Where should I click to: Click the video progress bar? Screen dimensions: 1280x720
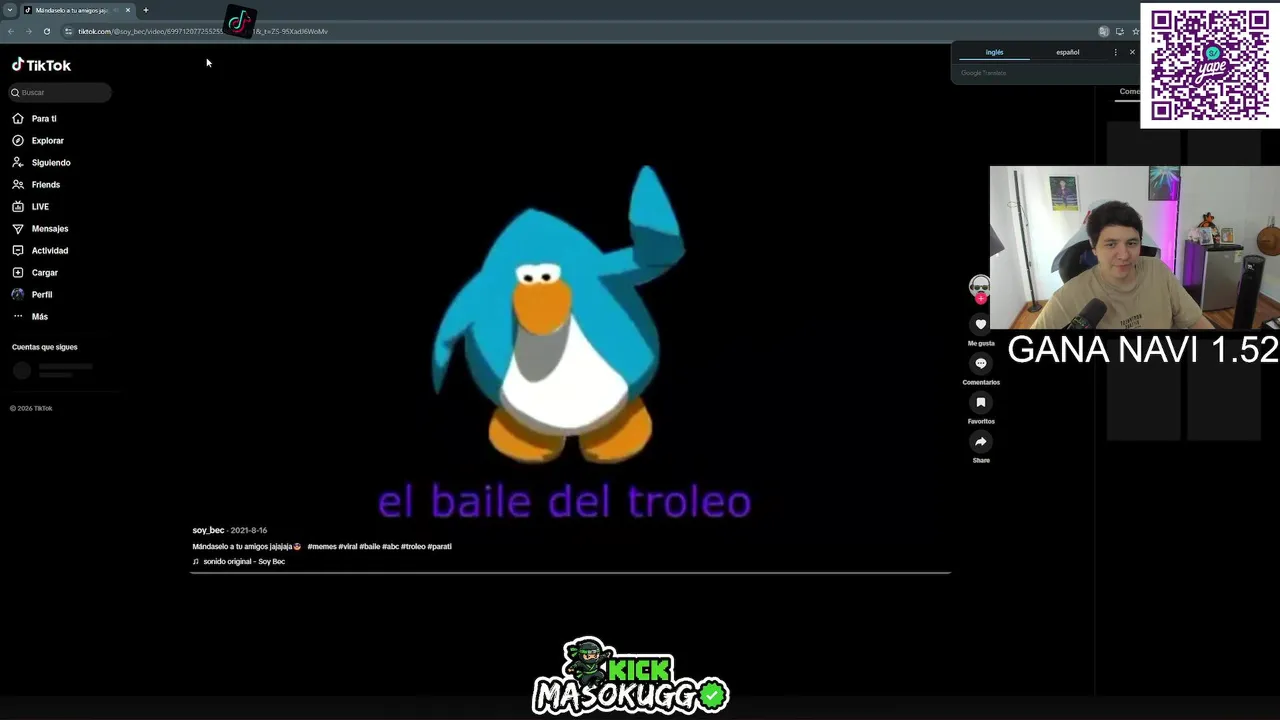click(x=570, y=573)
